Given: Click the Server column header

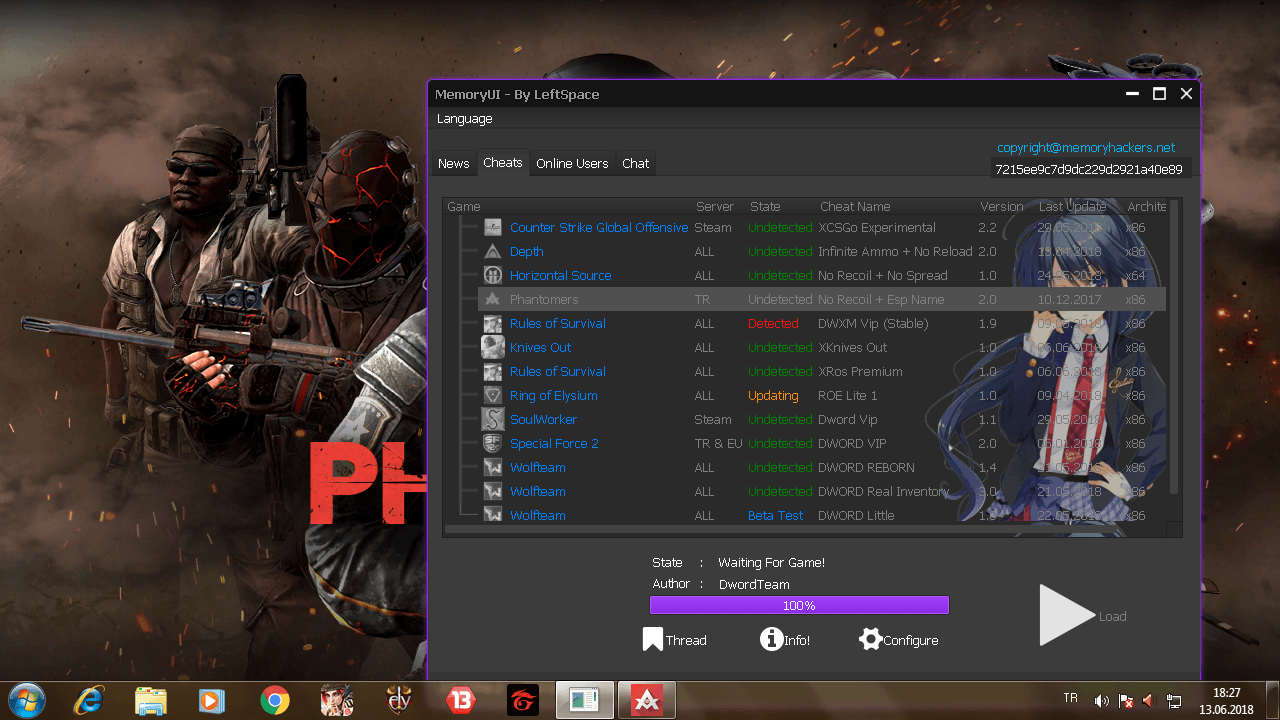Looking at the screenshot, I should (715, 207).
